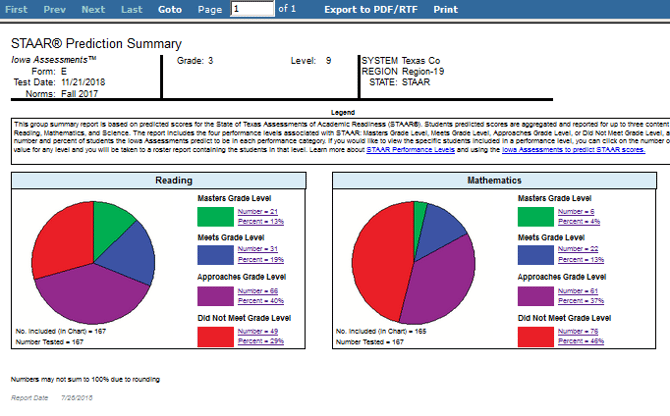Click Mathematics Masters Number = 6 link
Screen dimensions: 670x416
pos(576,211)
